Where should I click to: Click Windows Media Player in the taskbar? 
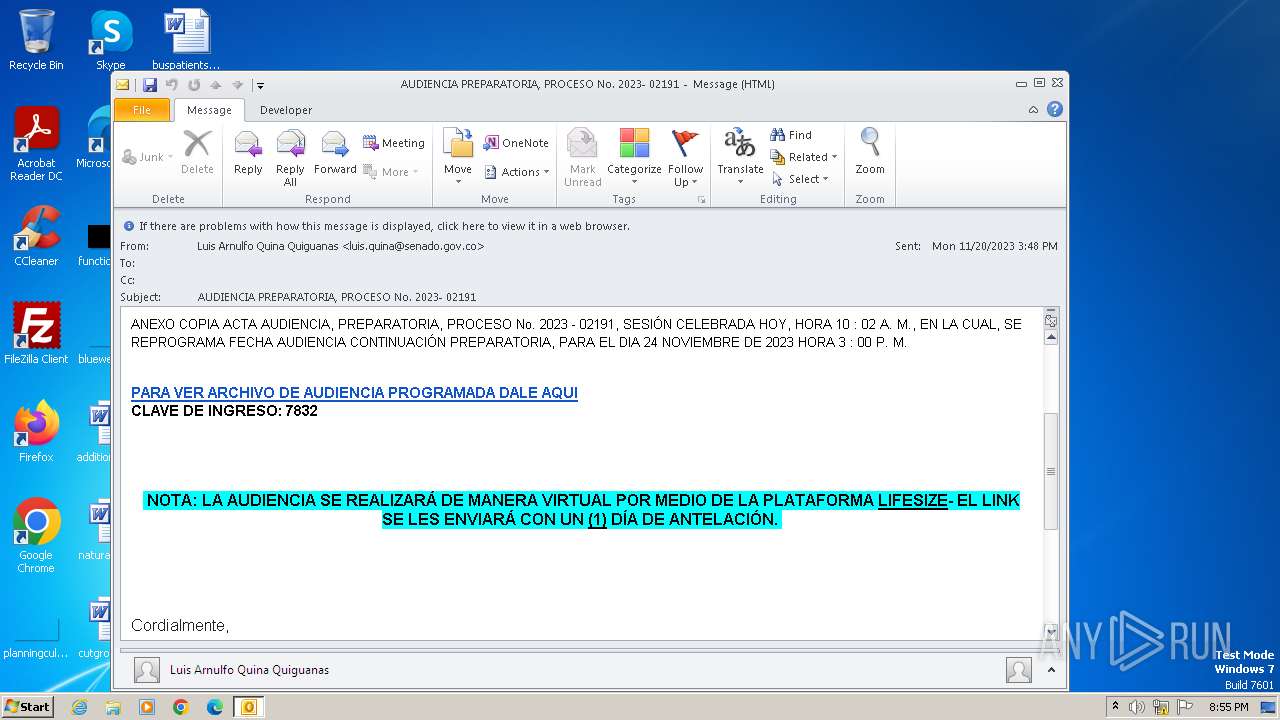click(147, 707)
